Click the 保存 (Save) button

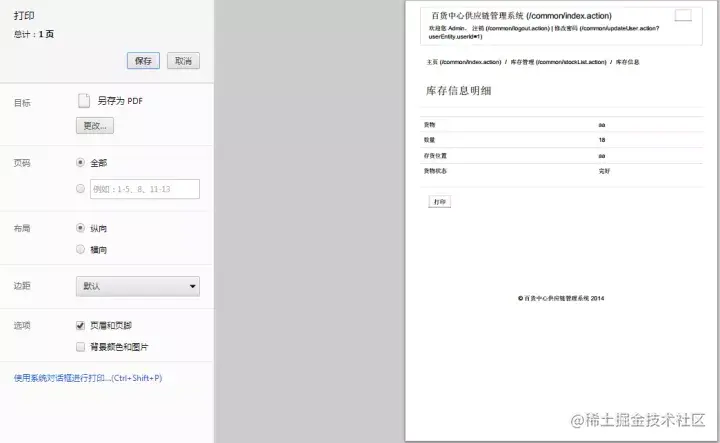coord(143,61)
